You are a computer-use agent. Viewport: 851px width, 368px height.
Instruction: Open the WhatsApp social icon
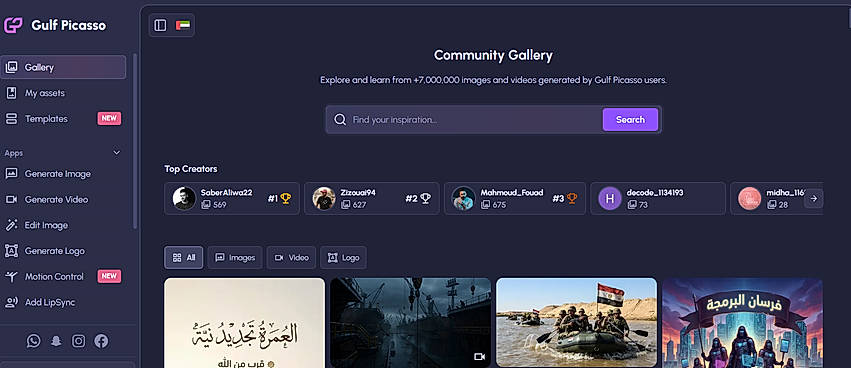tap(34, 341)
